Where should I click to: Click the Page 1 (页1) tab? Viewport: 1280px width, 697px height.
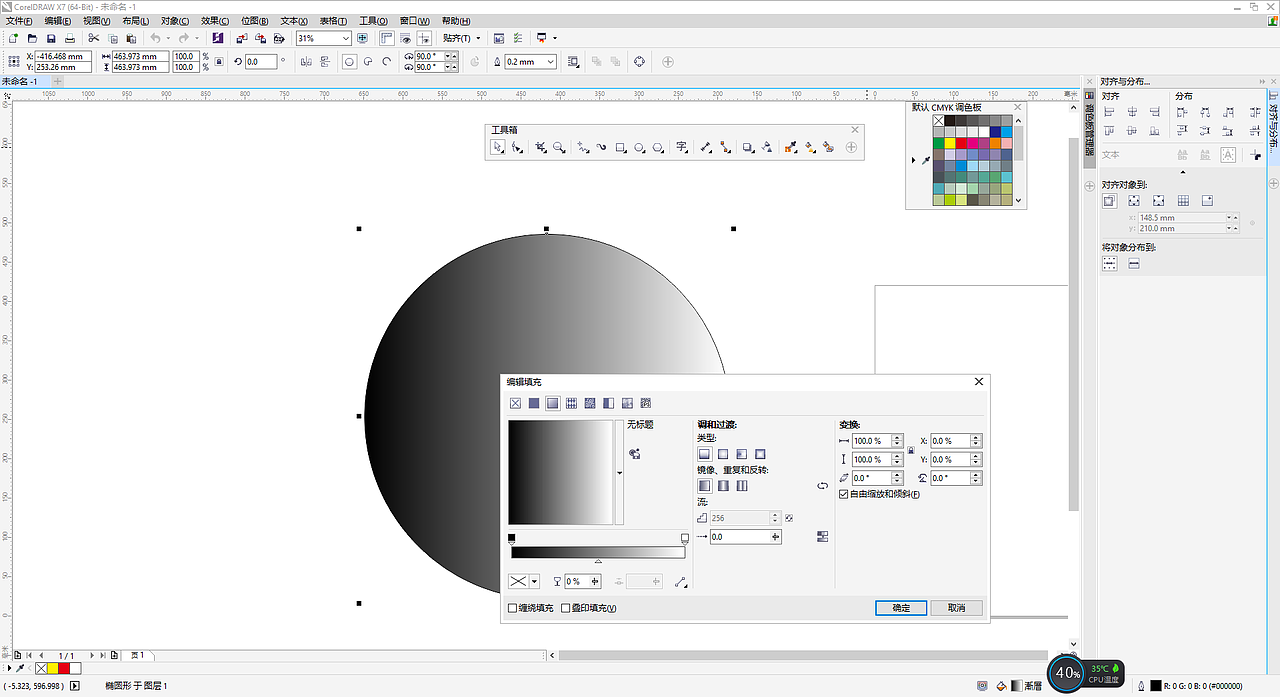point(138,656)
